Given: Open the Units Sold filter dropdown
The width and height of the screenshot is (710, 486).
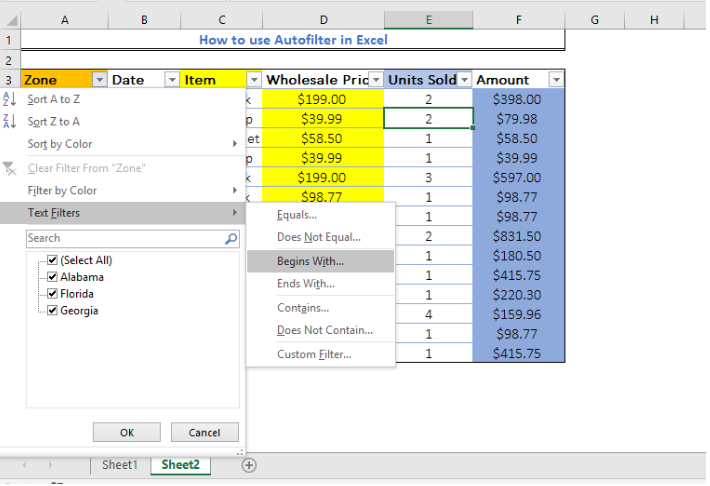Looking at the screenshot, I should [465, 80].
